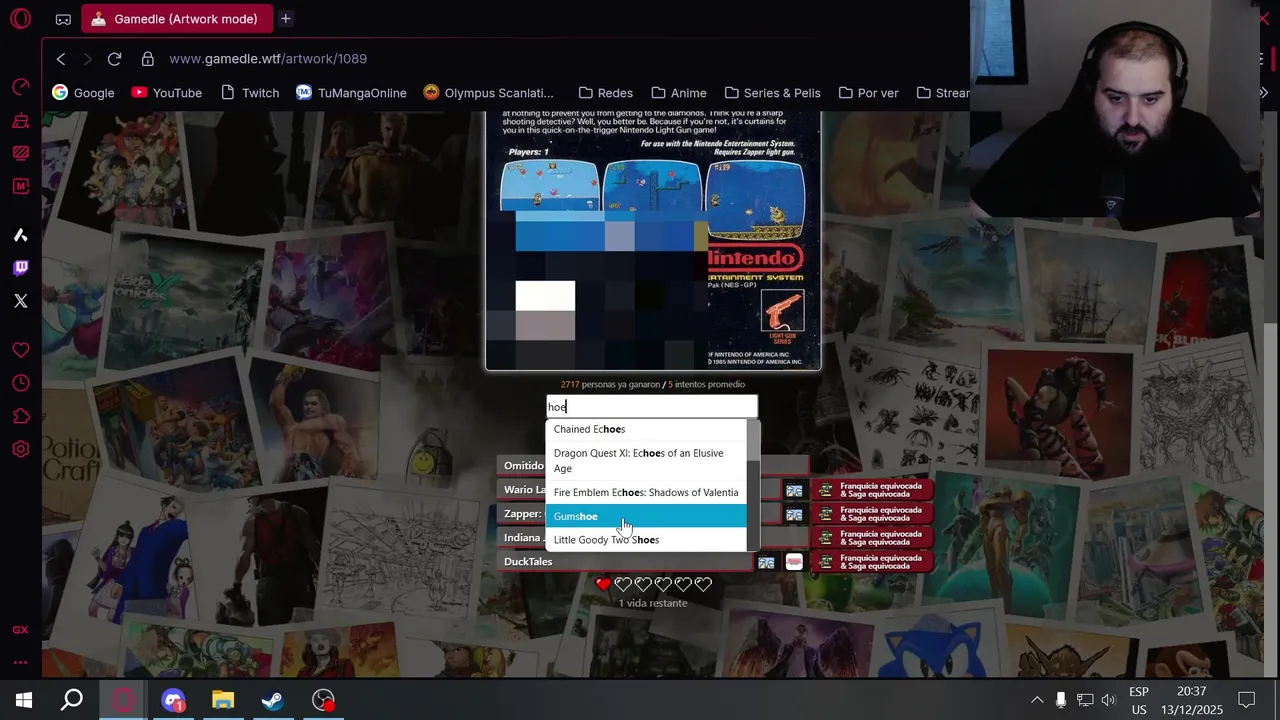Open the taskbar app right of Steam
Viewport: 1280px width, 720px height.
point(323,700)
